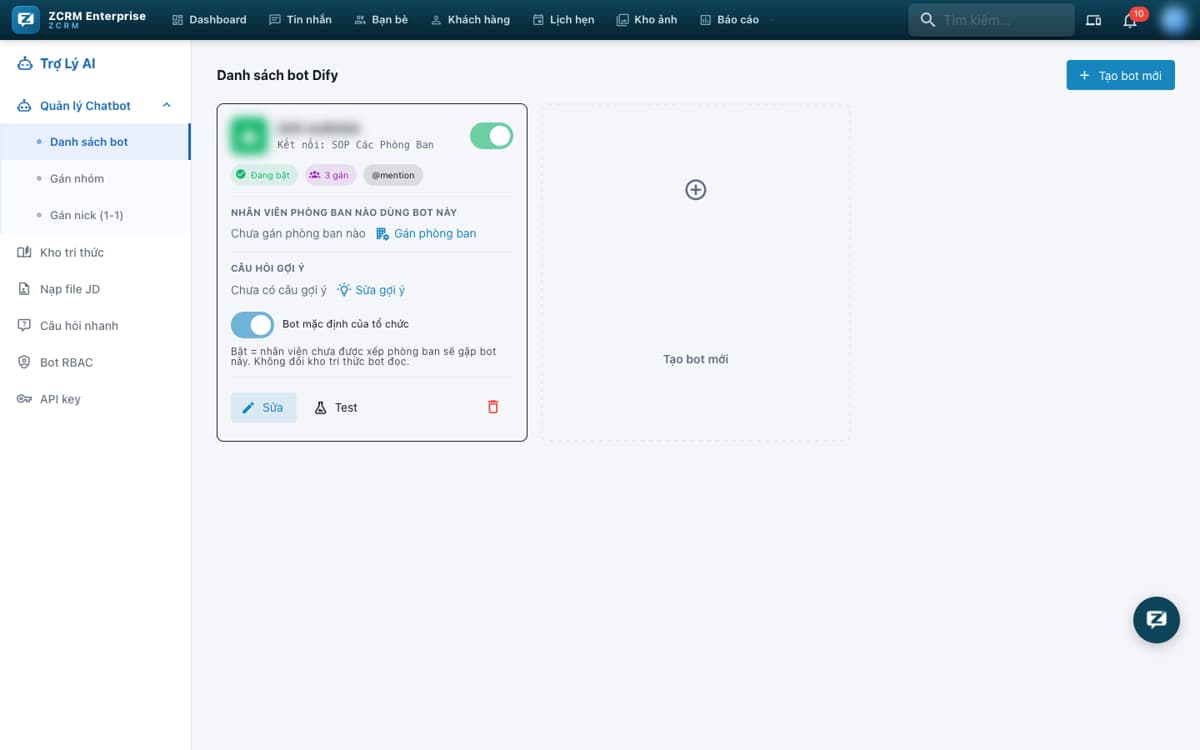The image size is (1200, 750).
Task: Open Báo cáo in top navigation
Action: pyautogui.click(x=729, y=20)
